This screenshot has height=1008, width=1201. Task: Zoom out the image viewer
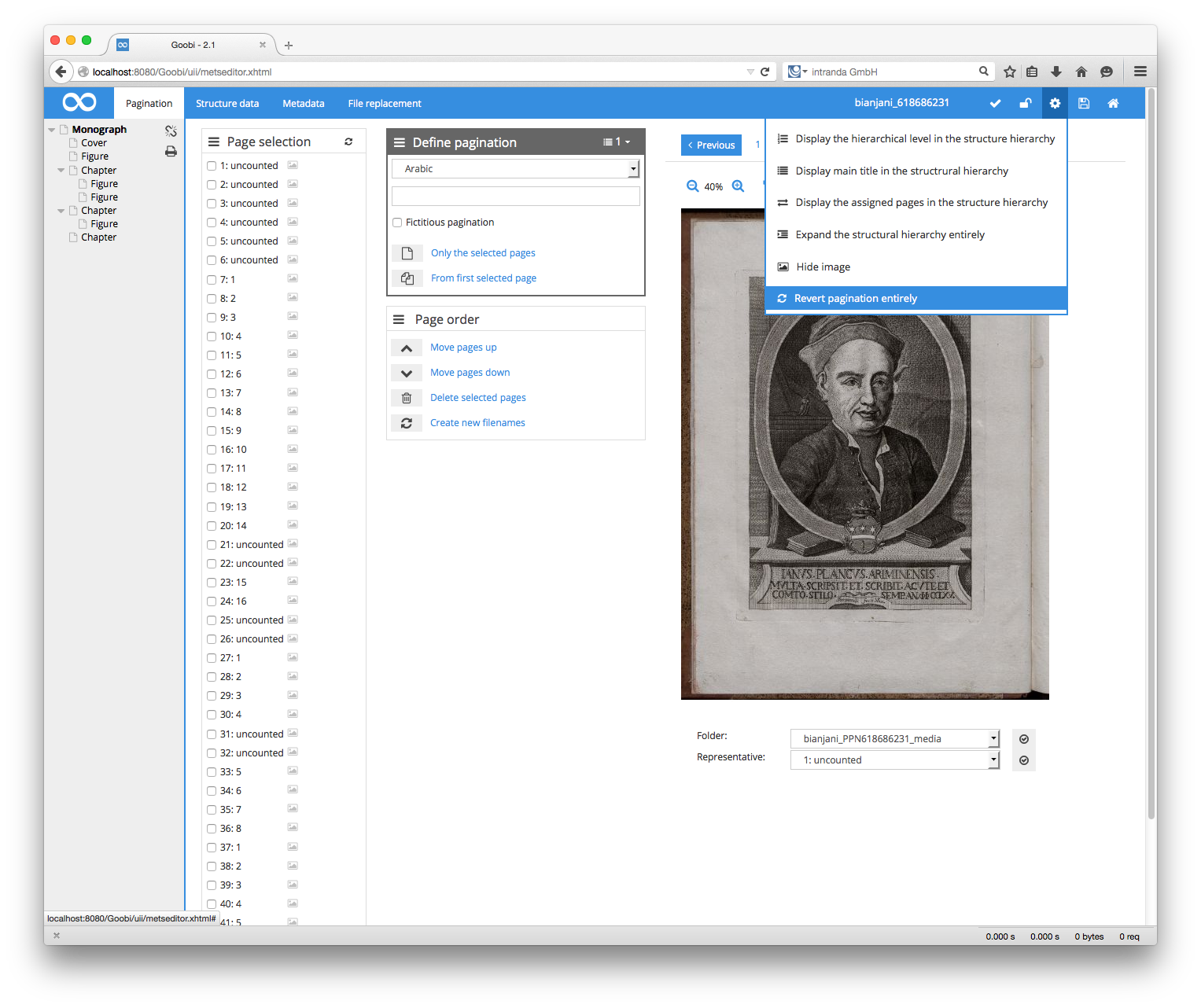point(692,186)
